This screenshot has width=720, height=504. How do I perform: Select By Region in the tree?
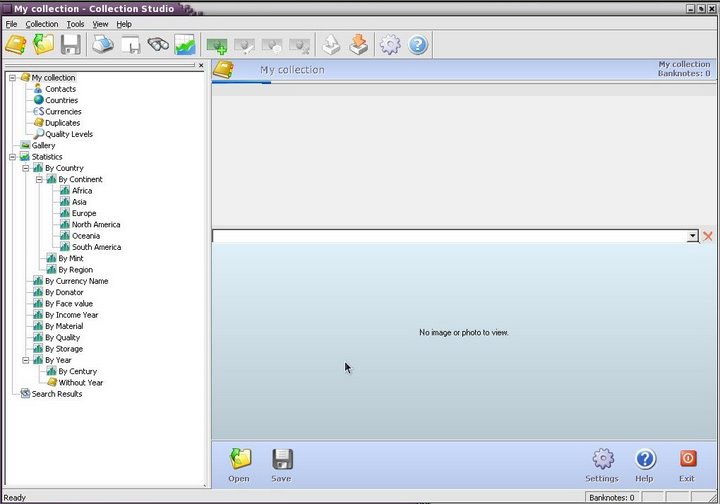pyautogui.click(x=75, y=270)
